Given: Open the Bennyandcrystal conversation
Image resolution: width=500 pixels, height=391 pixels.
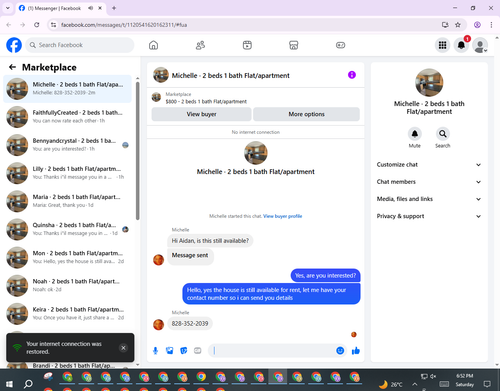Looking at the screenshot, I should (67, 145).
